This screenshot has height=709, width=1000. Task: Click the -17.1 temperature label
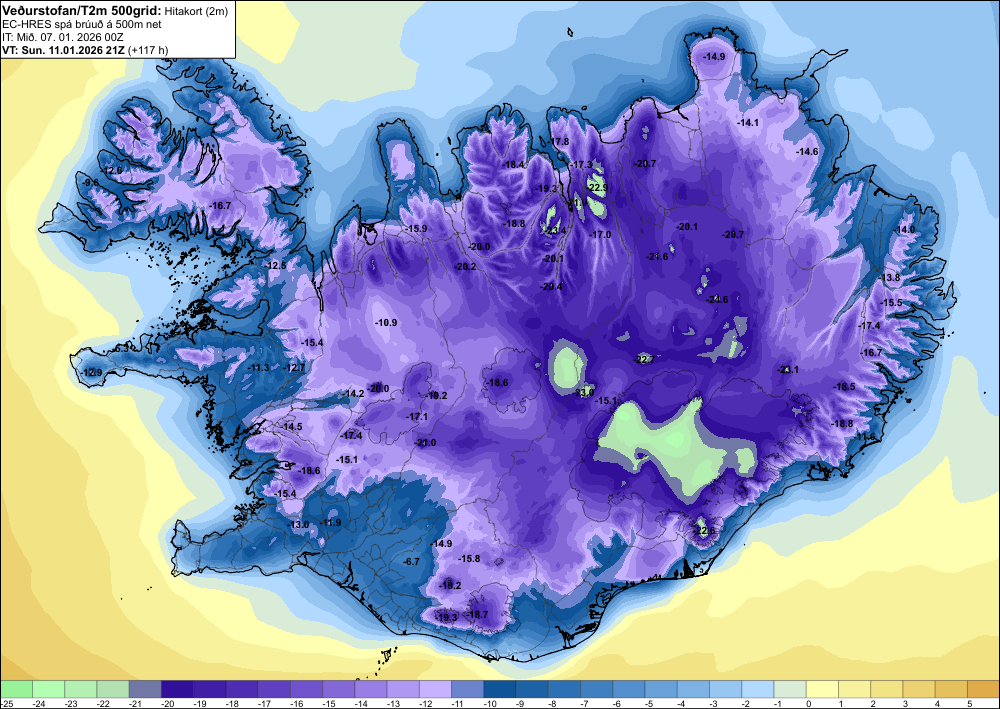pos(417,416)
